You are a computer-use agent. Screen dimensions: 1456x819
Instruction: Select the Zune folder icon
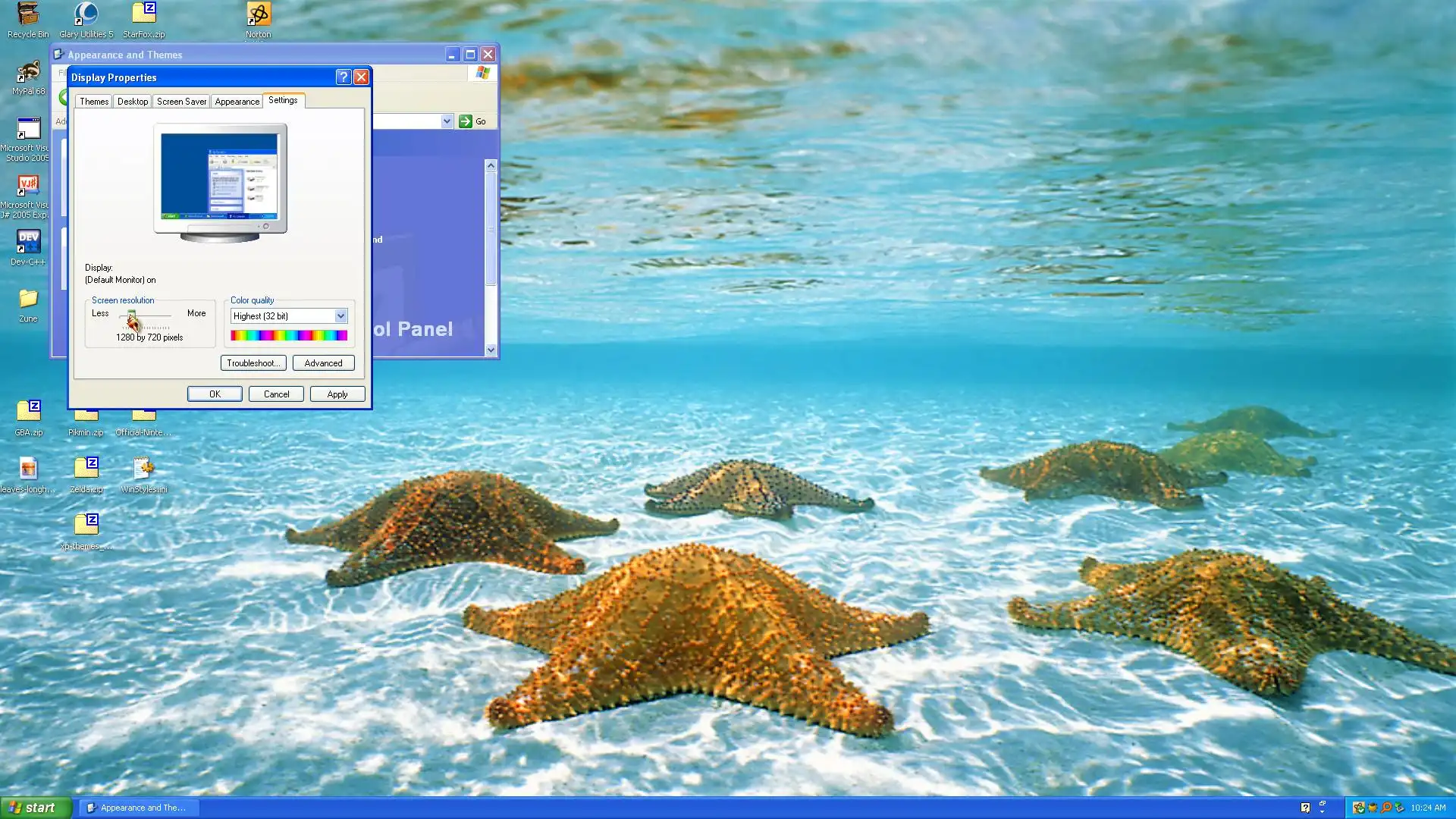28,300
